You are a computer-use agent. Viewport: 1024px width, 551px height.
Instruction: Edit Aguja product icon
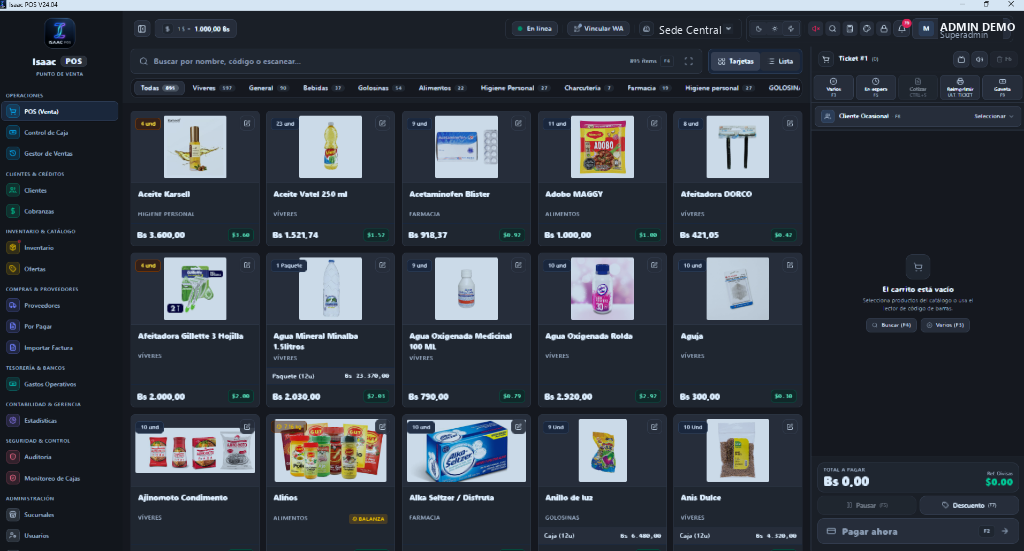pyautogui.click(x=790, y=265)
